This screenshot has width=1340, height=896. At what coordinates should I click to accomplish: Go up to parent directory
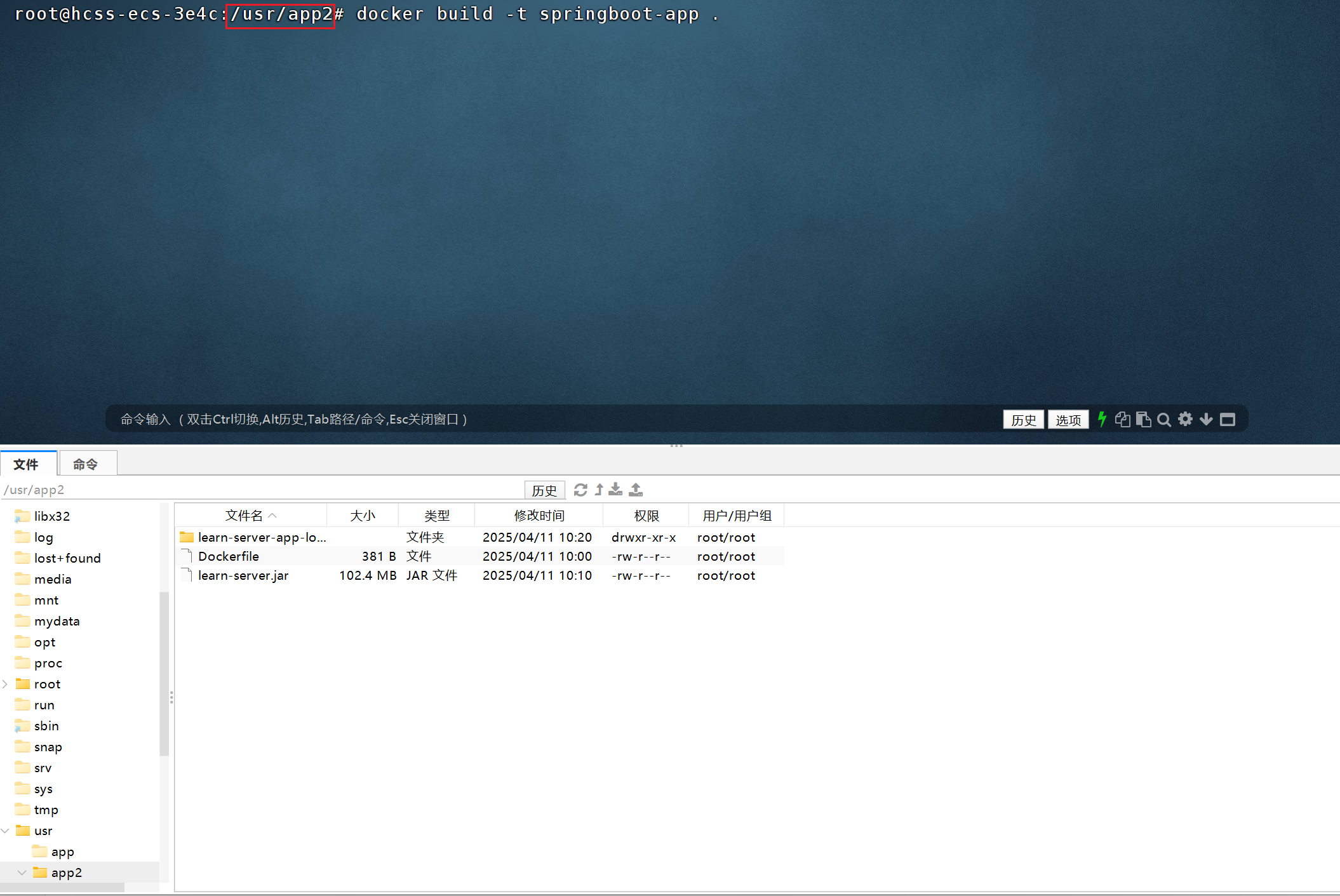pyautogui.click(x=599, y=490)
